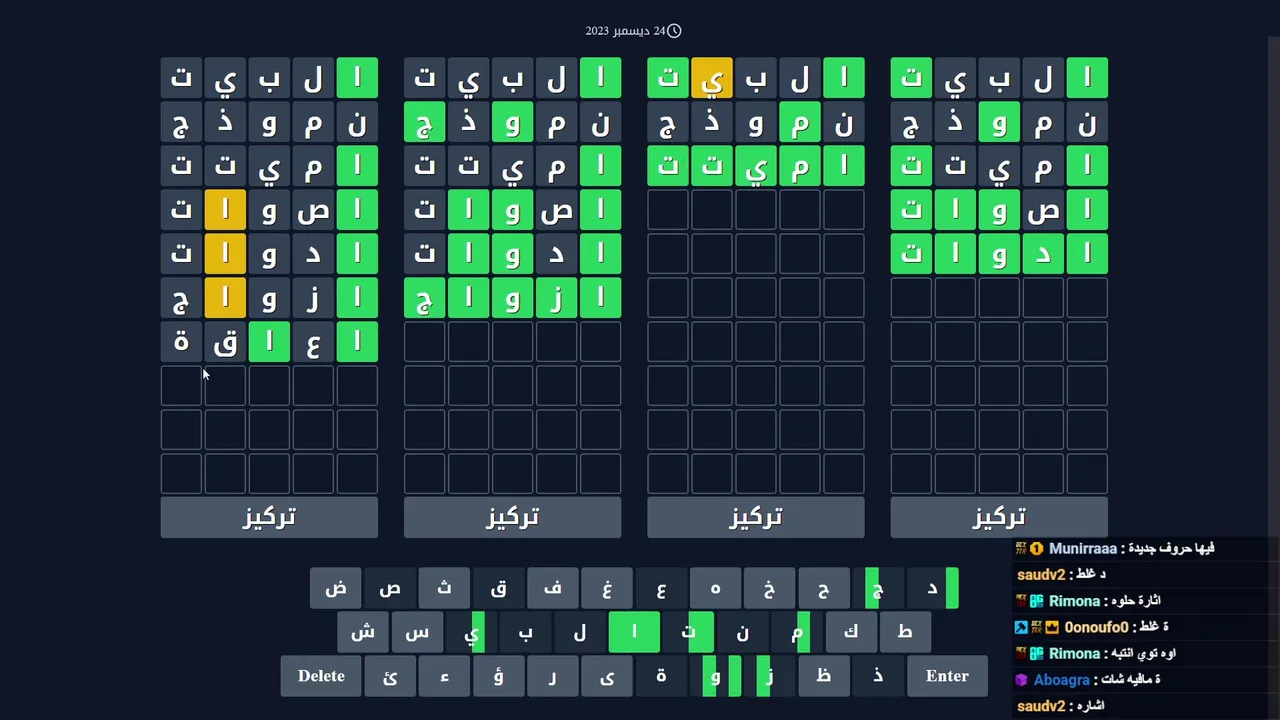
Task: Tap the ة key on the keyboard
Action: [x=661, y=676]
